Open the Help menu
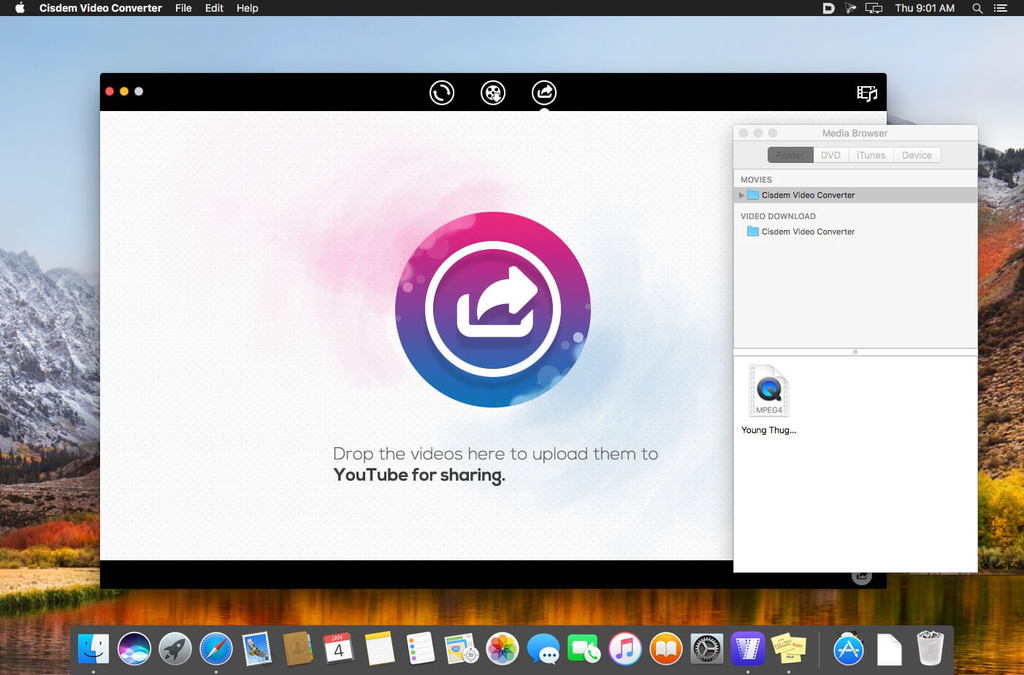Viewport: 1024px width, 675px height. (247, 8)
